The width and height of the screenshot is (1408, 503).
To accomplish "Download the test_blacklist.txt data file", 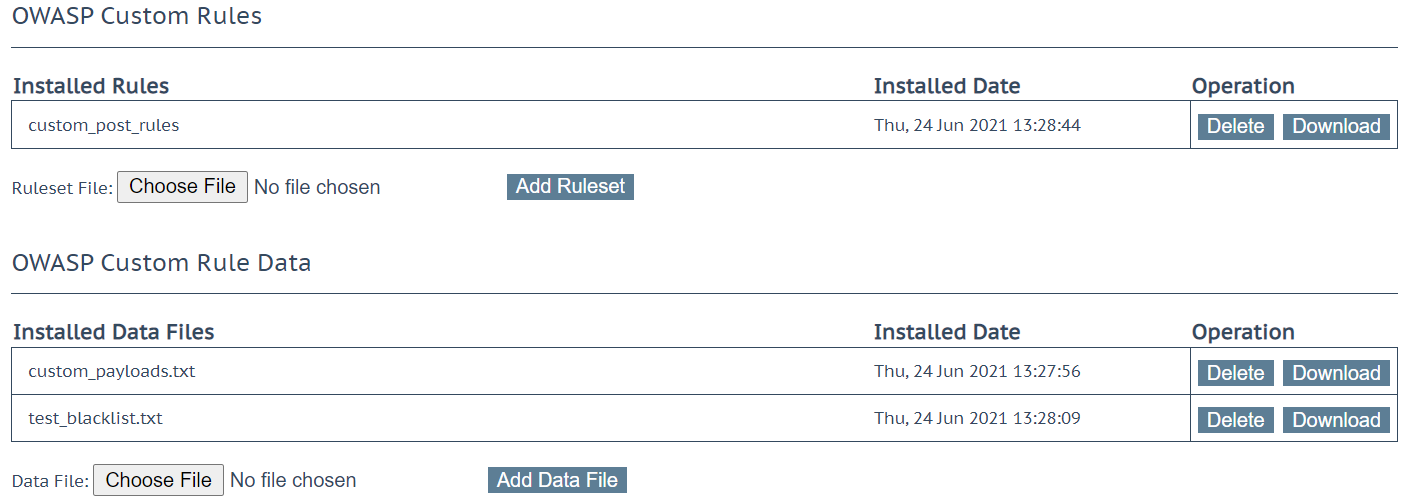I will pos(1336,420).
